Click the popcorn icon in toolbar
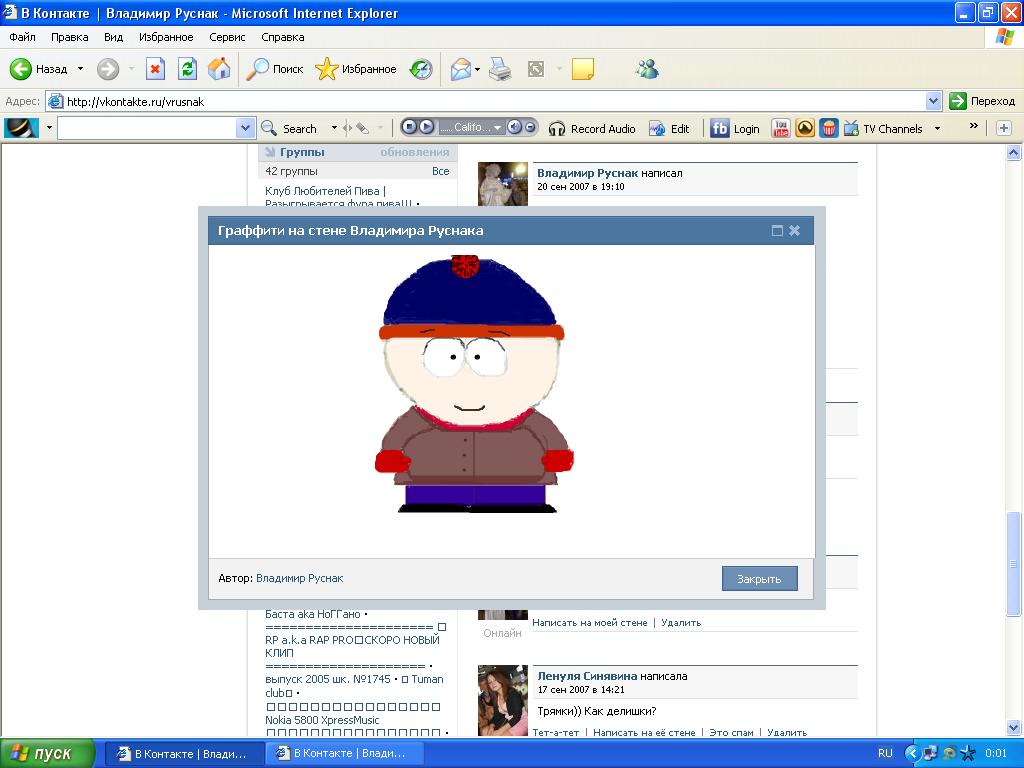1024x768 pixels. [x=829, y=128]
